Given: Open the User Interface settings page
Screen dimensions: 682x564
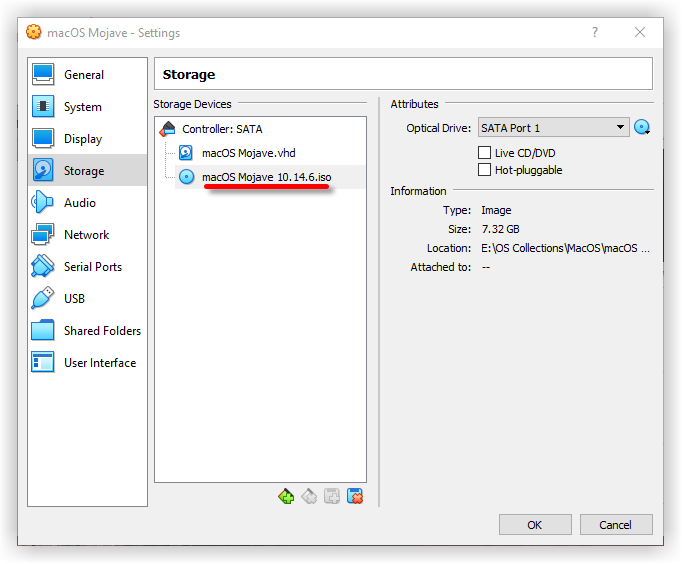Looking at the screenshot, I should click(99, 363).
